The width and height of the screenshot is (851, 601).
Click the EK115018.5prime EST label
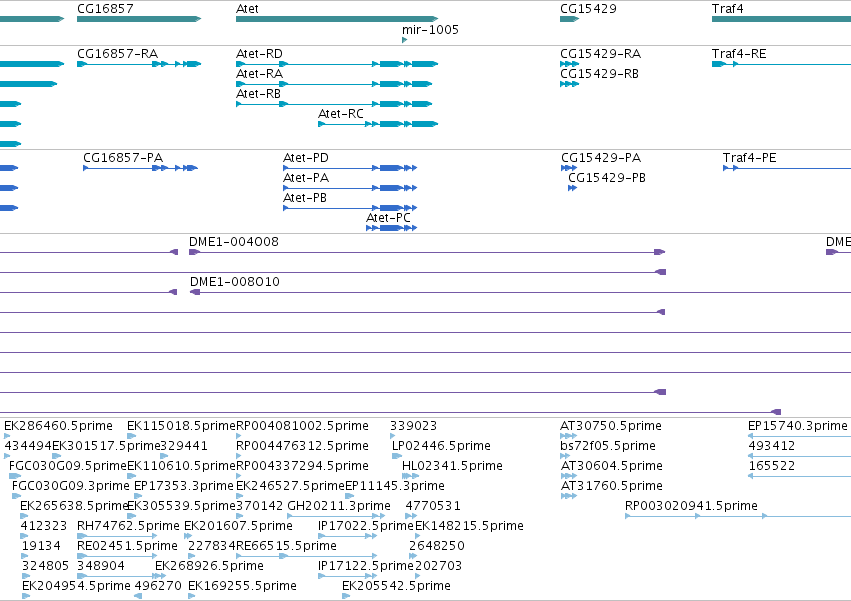click(x=181, y=426)
